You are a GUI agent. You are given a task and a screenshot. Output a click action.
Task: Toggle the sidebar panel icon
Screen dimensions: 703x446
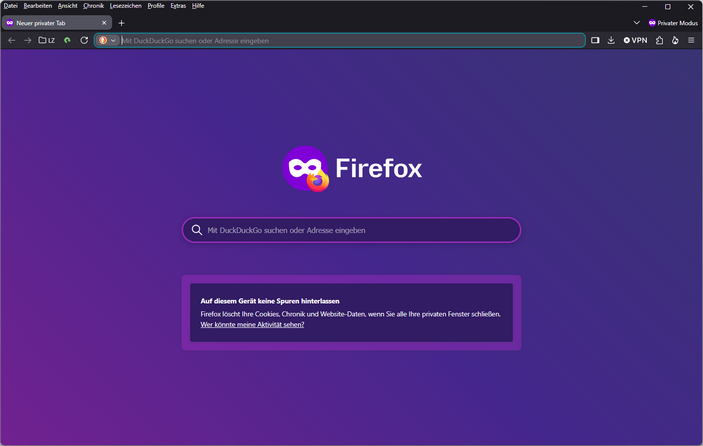pyautogui.click(x=595, y=40)
